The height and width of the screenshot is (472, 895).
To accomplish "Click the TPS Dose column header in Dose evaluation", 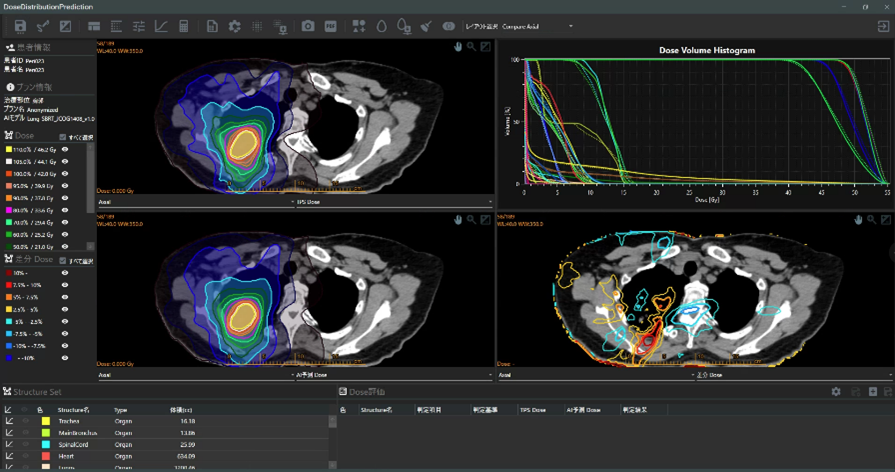I will (x=533, y=409).
